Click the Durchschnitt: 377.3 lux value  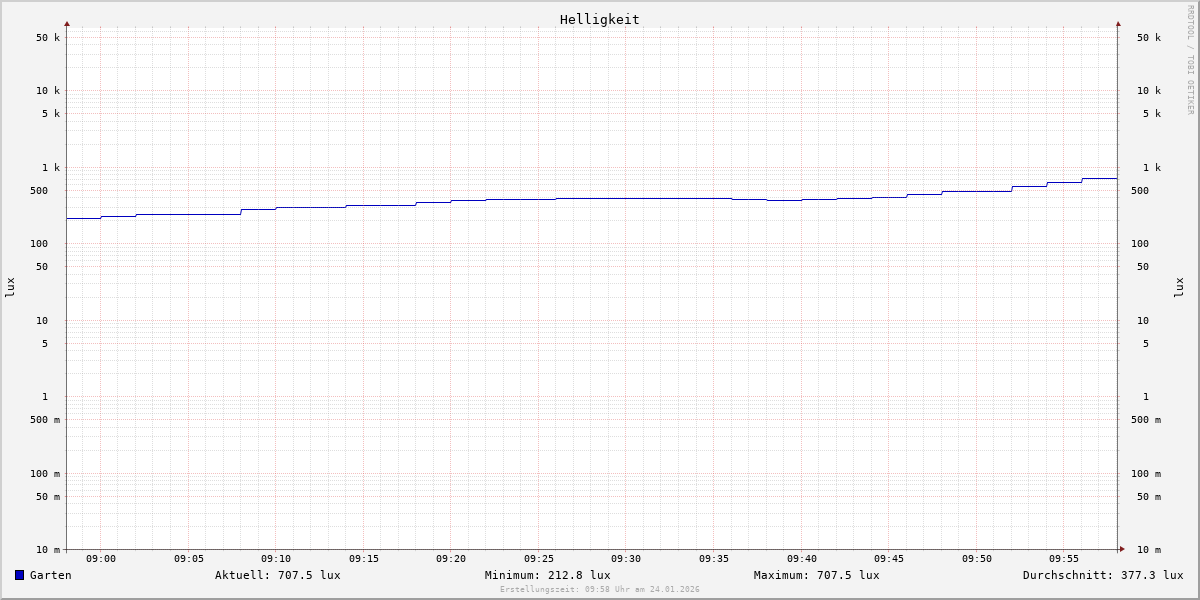pos(1102,575)
